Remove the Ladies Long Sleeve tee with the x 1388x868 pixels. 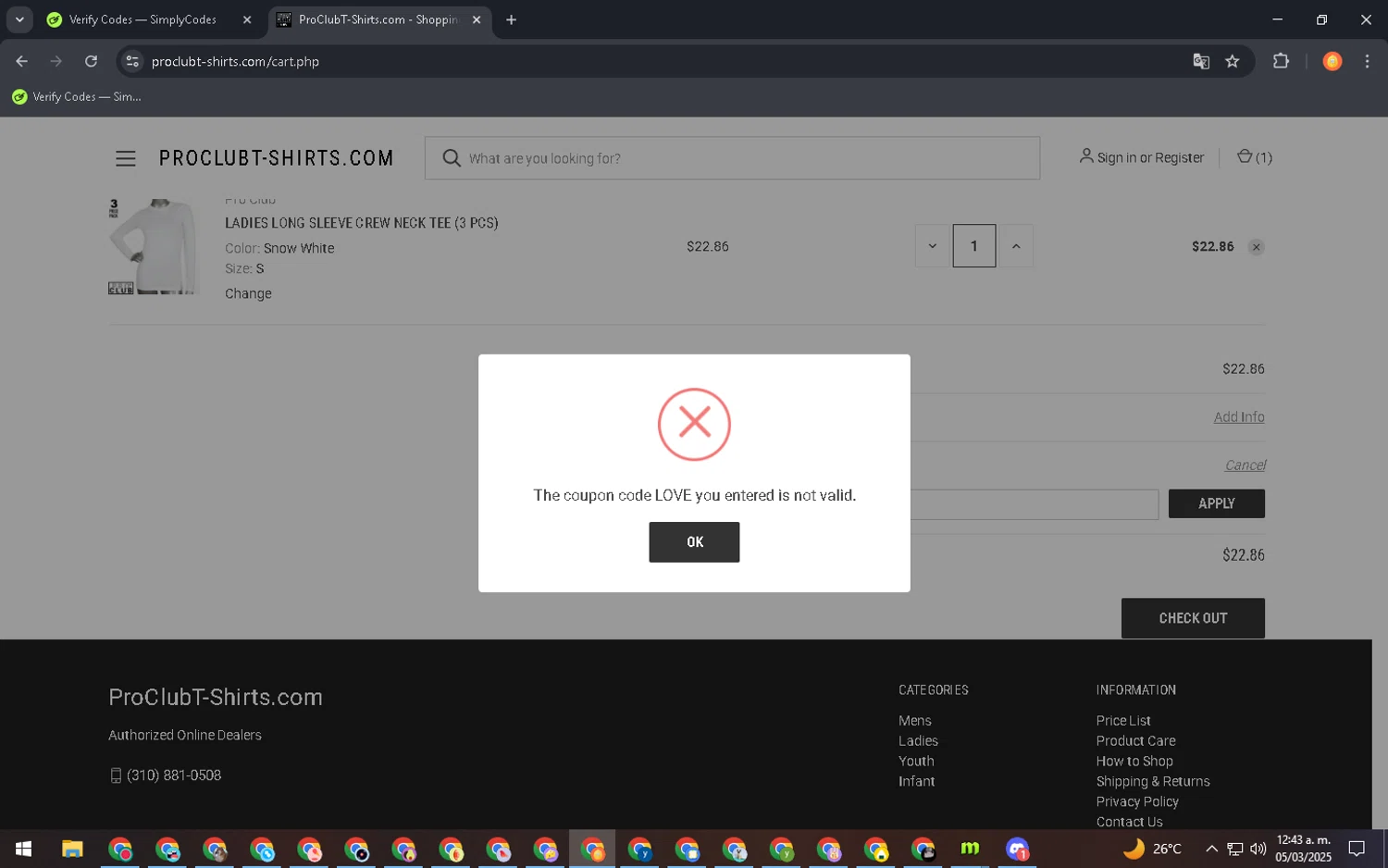coord(1256,247)
